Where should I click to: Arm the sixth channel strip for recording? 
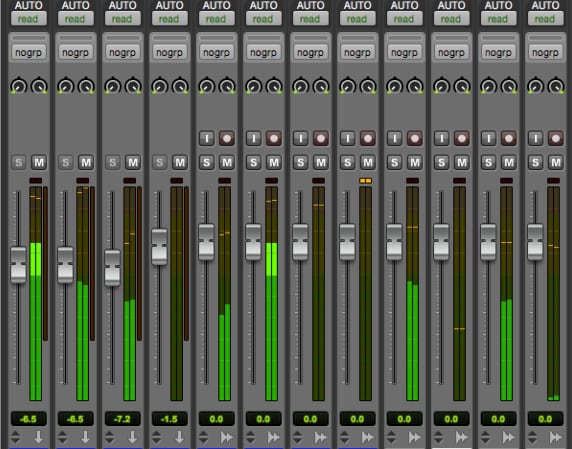click(x=274, y=139)
